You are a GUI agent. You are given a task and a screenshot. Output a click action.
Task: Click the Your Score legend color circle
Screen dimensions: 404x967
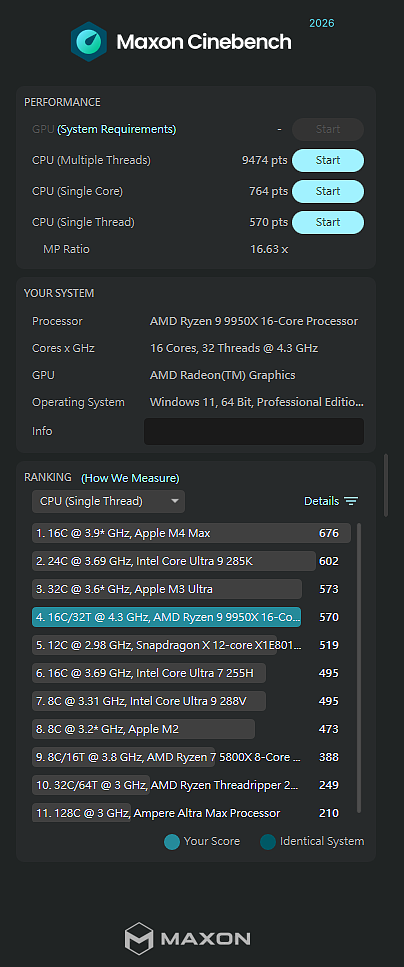click(x=172, y=841)
